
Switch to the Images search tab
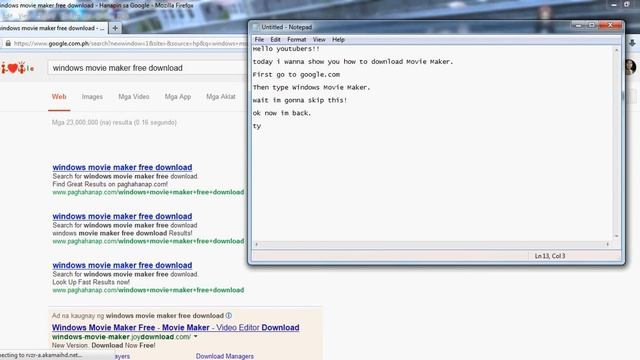click(x=92, y=97)
